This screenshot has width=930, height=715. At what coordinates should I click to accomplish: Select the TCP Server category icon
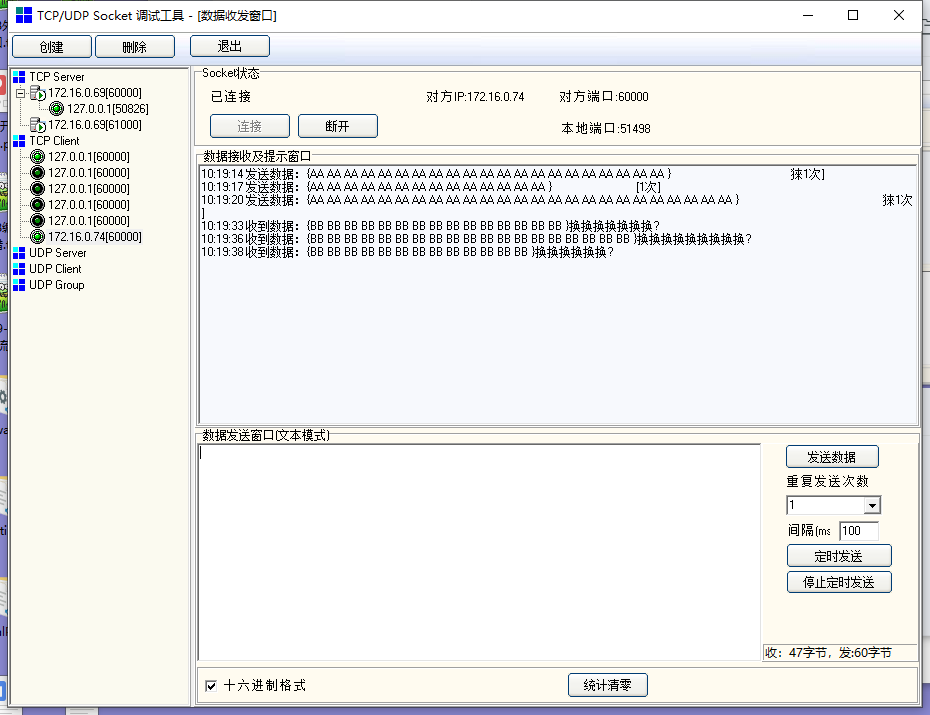click(18, 76)
